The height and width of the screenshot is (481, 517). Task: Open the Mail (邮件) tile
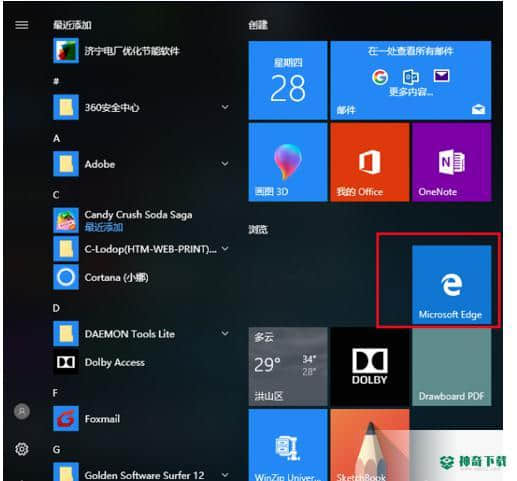[411, 80]
